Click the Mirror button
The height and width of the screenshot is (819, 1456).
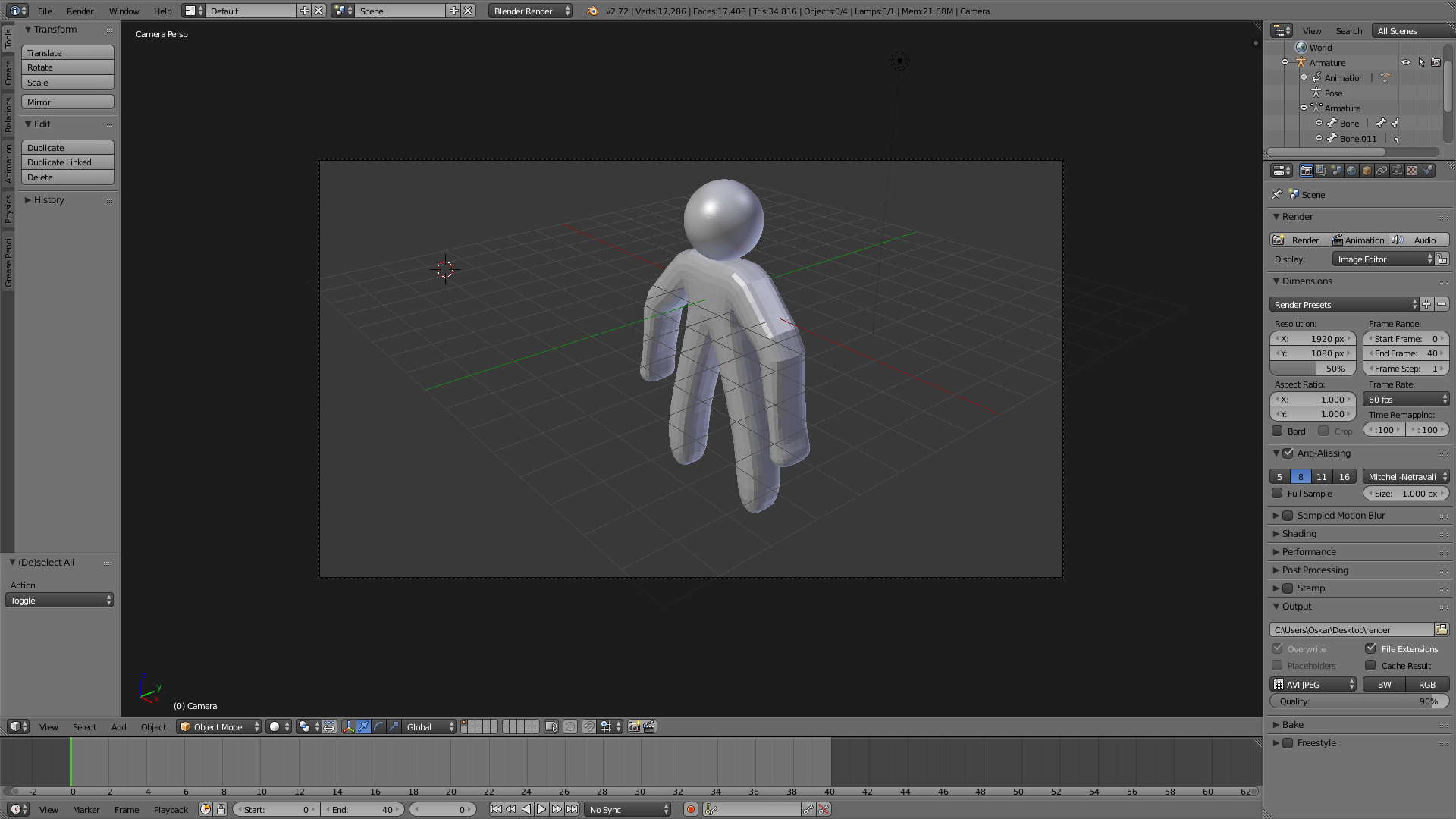67,102
